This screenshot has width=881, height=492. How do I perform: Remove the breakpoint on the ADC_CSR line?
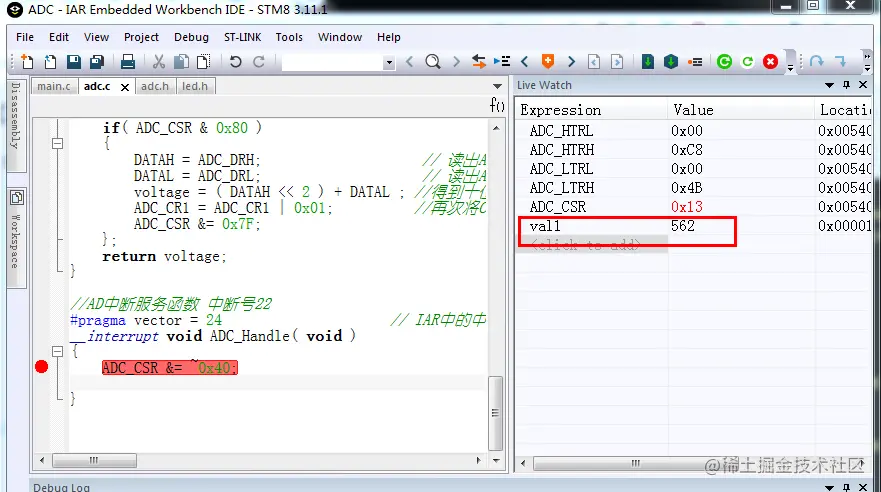point(42,367)
